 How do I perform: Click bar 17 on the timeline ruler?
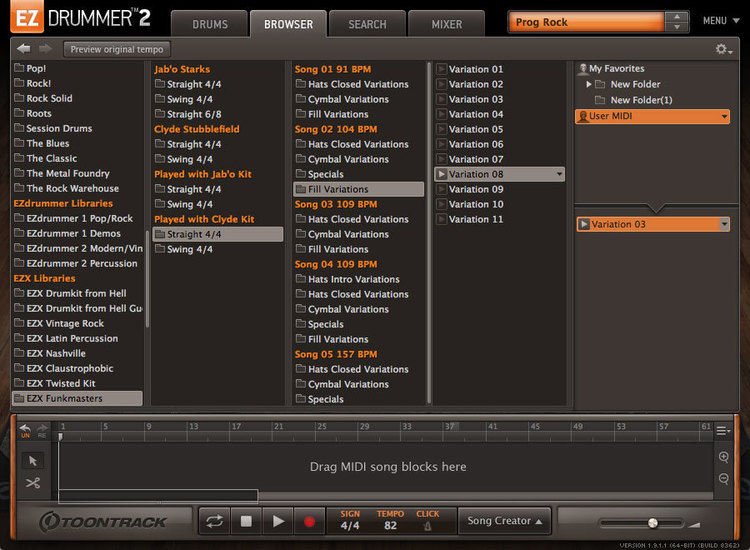click(x=236, y=426)
